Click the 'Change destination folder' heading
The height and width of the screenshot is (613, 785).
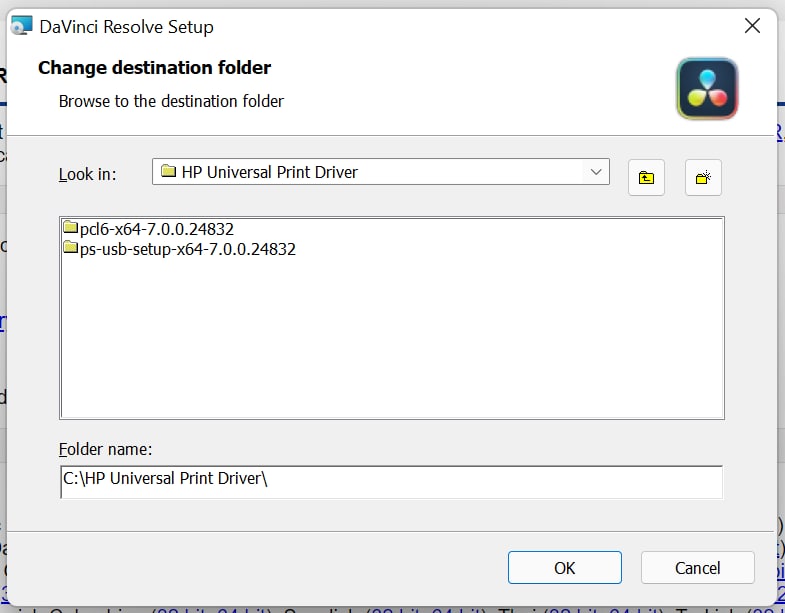154,68
